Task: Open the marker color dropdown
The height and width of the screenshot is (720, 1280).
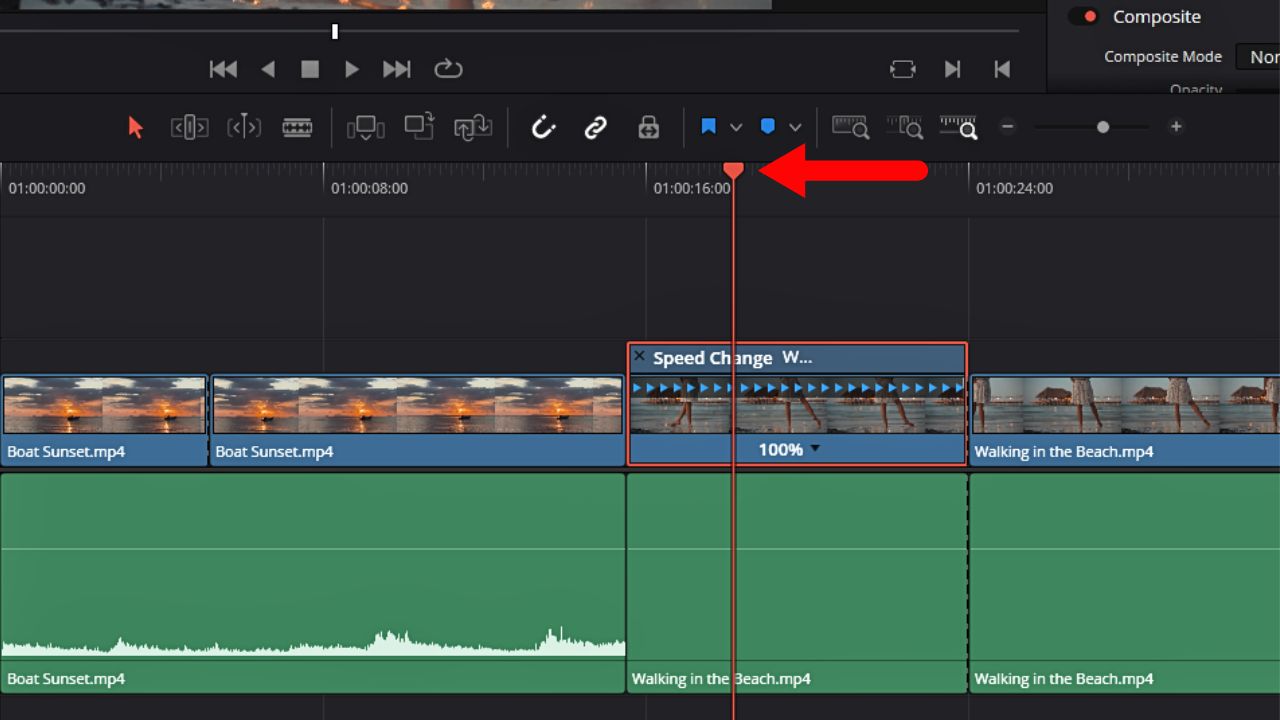Action: pyautogui.click(x=795, y=127)
